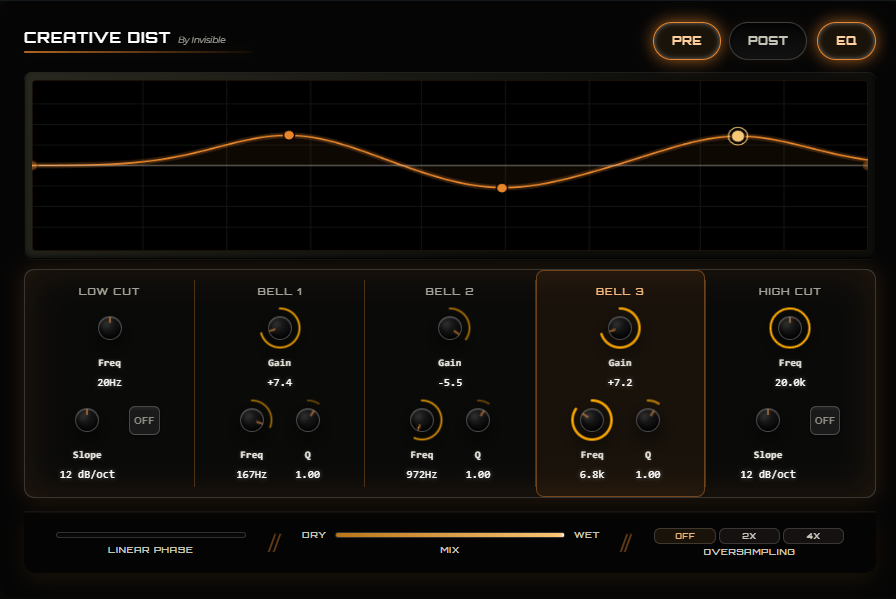Click the High Cut Freq knob
Viewport: 896px width, 599px height.
click(x=790, y=328)
